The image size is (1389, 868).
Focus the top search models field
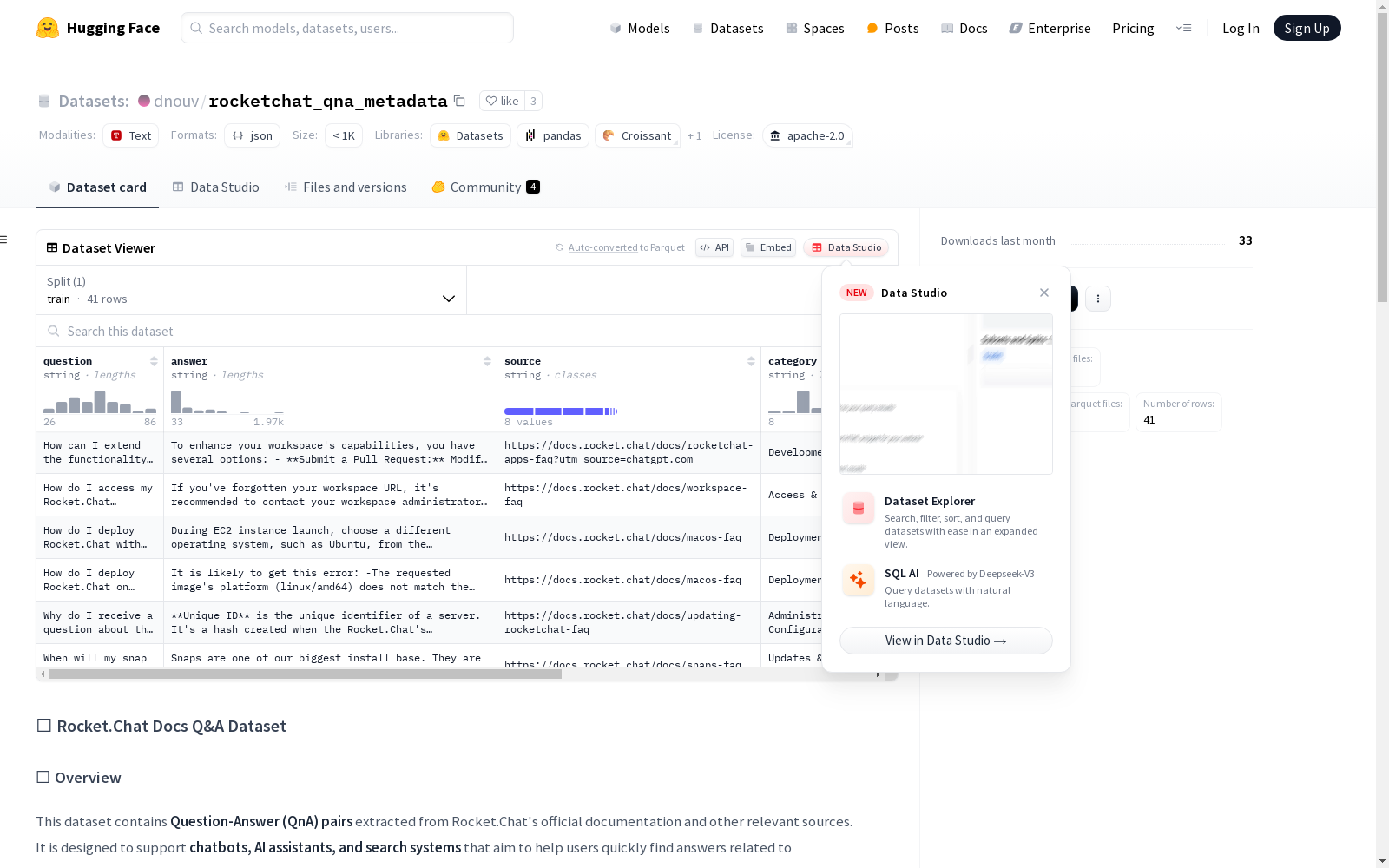click(347, 28)
